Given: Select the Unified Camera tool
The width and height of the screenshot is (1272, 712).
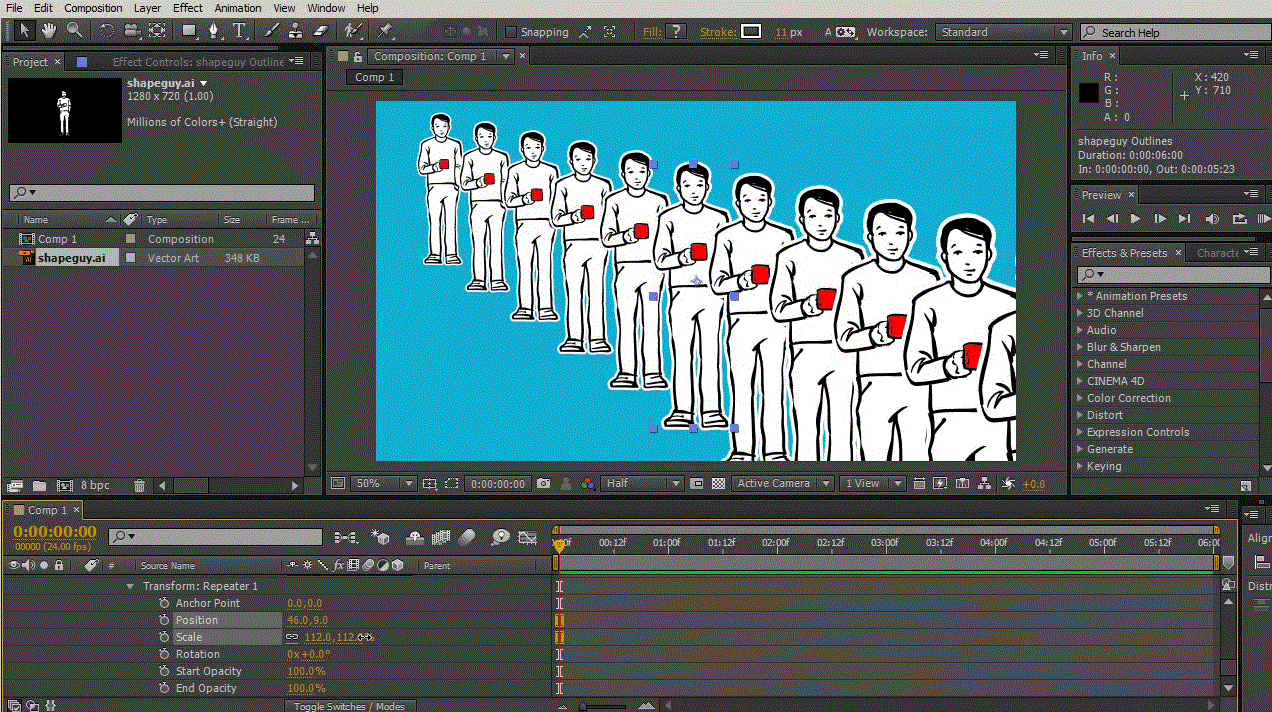Looking at the screenshot, I should [132, 31].
